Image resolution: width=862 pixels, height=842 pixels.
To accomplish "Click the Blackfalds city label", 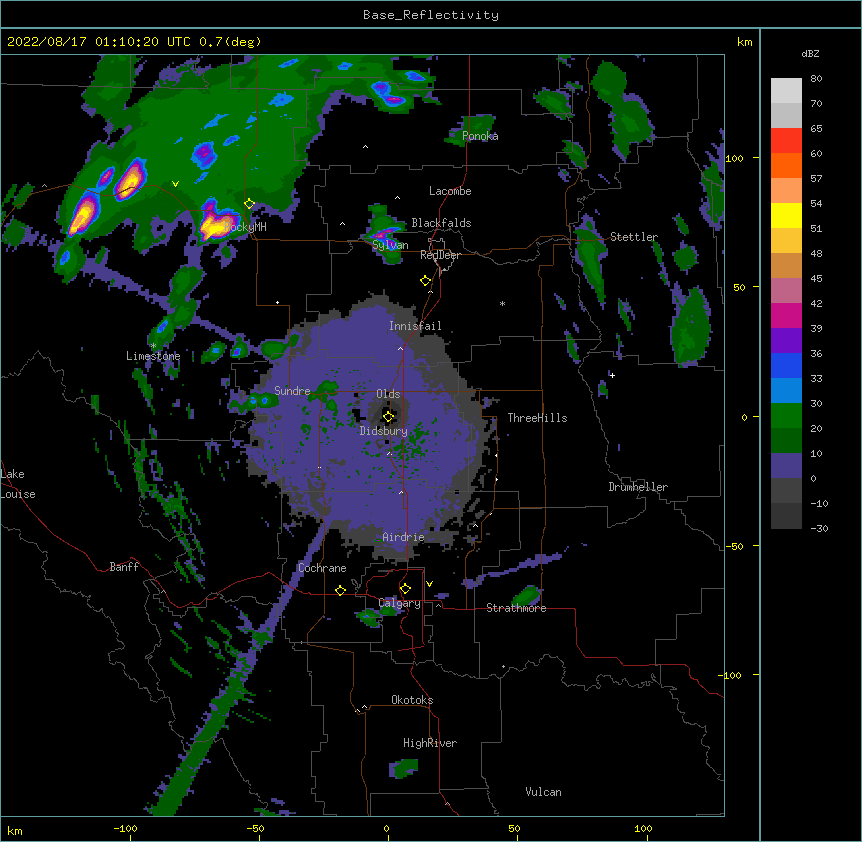I will (x=441, y=223).
